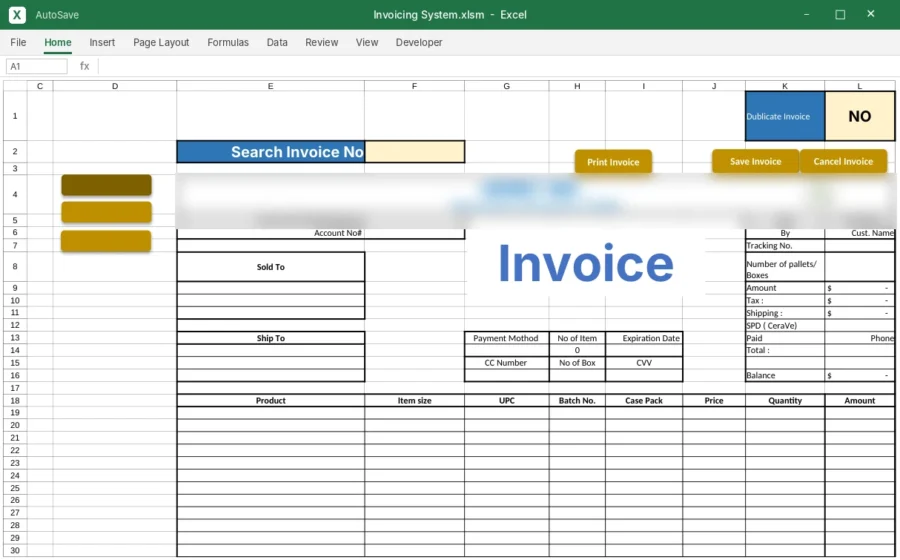Open the Insert tab
Image resolution: width=900 pixels, height=560 pixels.
point(102,42)
